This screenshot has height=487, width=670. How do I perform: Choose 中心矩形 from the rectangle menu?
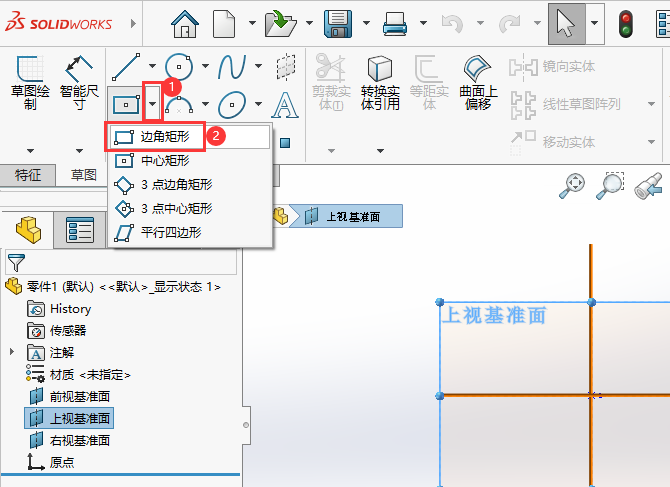(x=190, y=161)
